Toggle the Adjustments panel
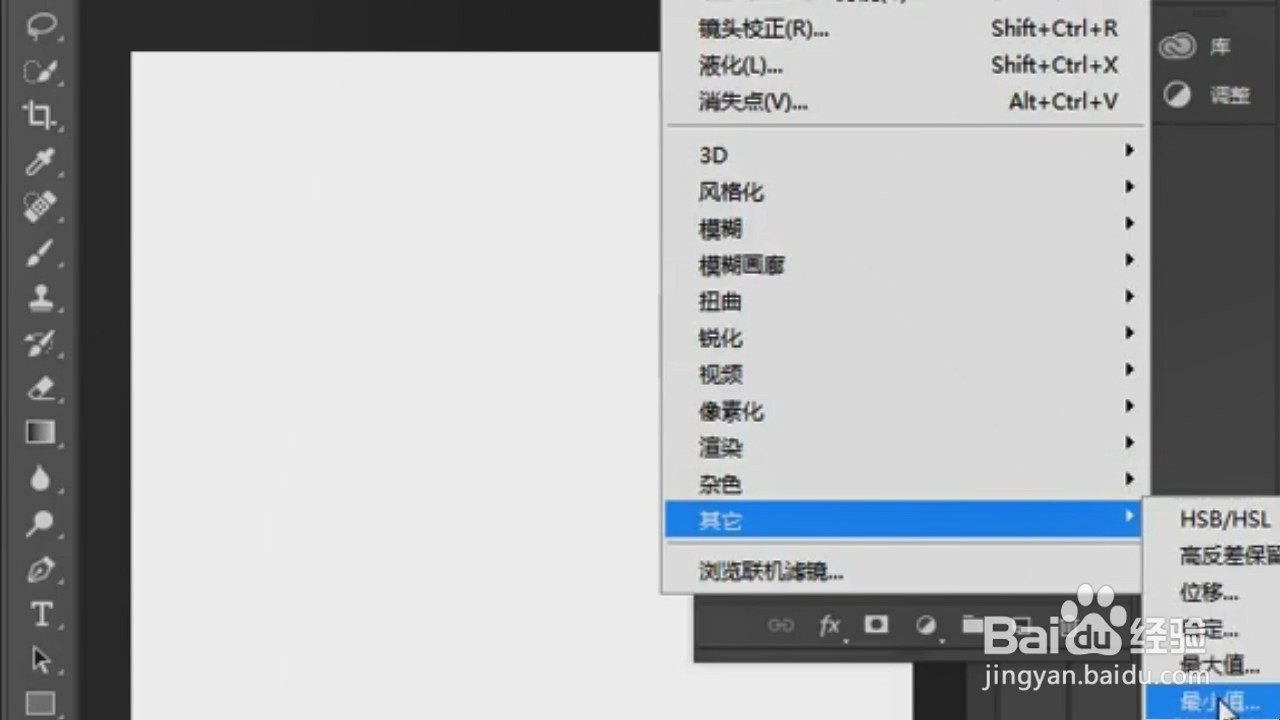The height and width of the screenshot is (720, 1280). tap(1178, 95)
